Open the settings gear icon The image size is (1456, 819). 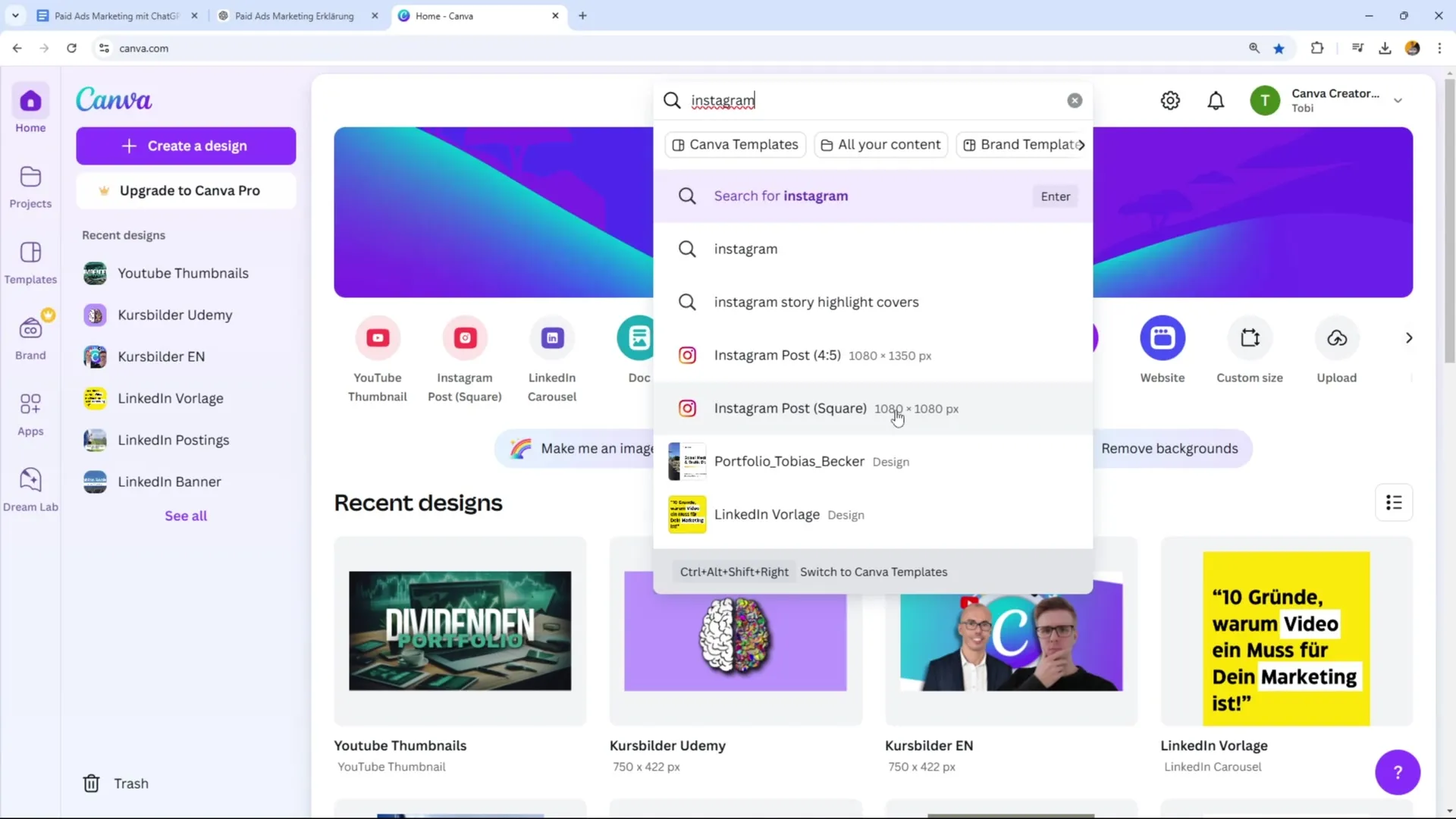click(x=1170, y=100)
